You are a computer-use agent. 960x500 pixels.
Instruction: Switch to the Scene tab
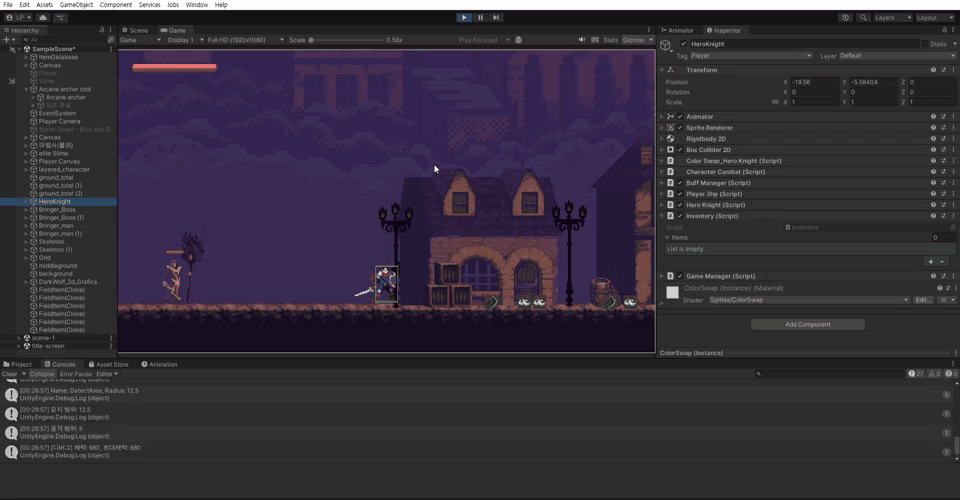[135, 30]
